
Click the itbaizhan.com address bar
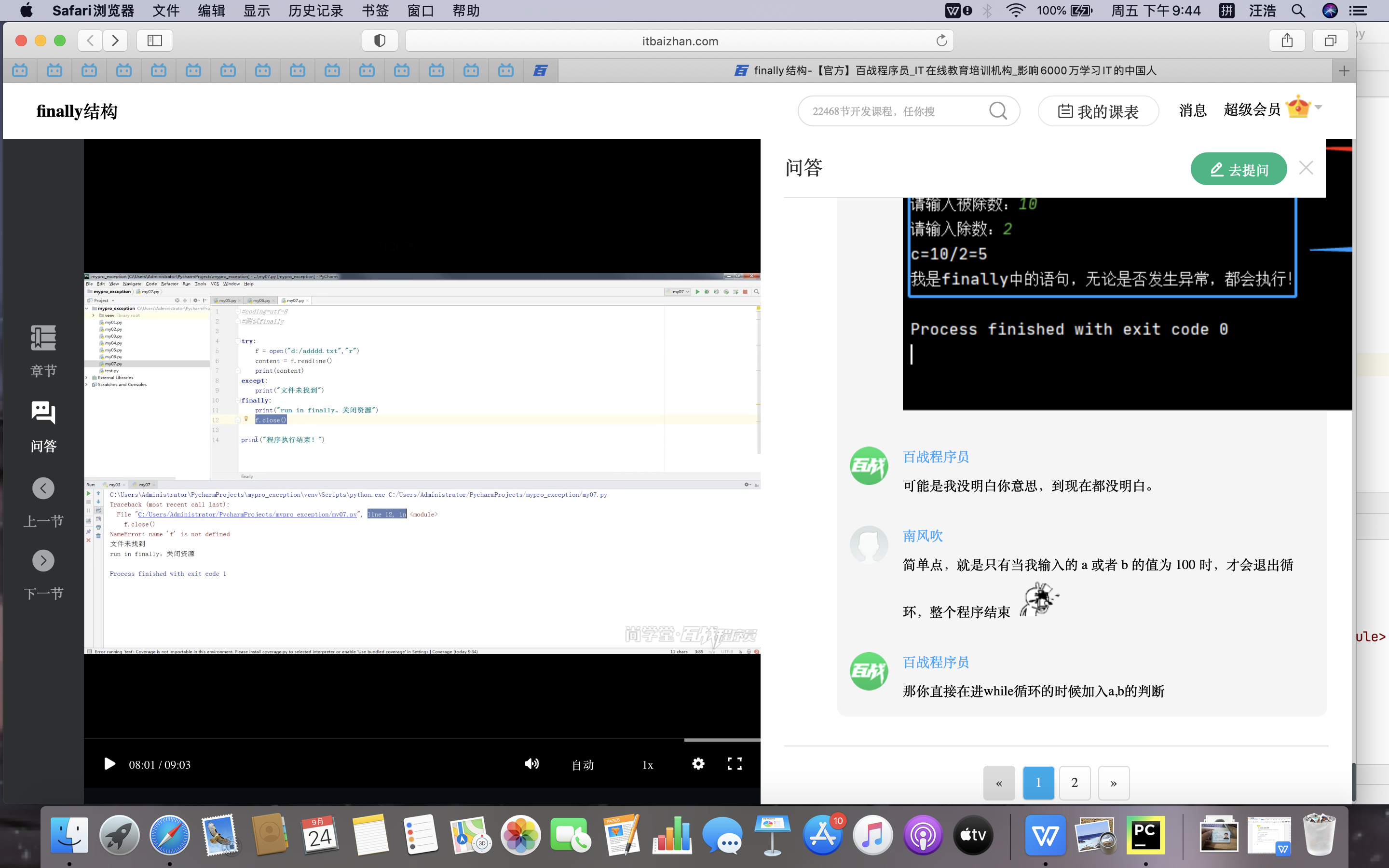point(680,41)
